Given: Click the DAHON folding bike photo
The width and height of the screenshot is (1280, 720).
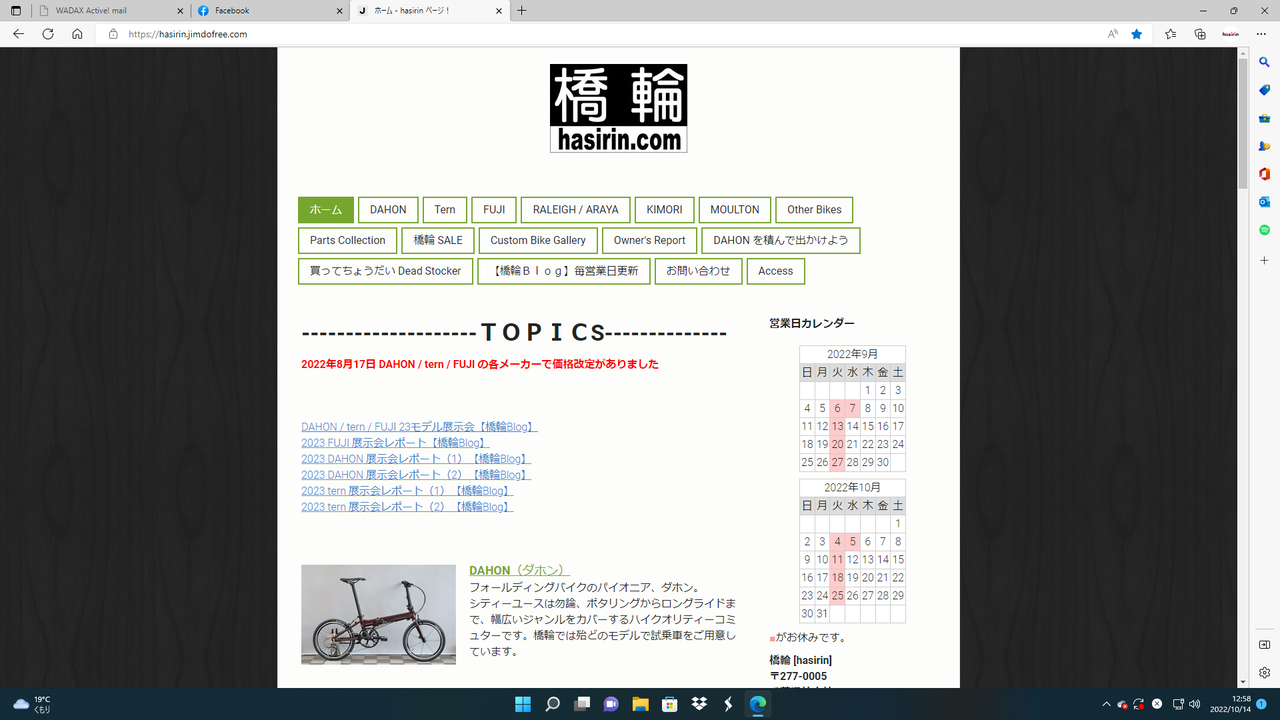Looking at the screenshot, I should pos(378,615).
